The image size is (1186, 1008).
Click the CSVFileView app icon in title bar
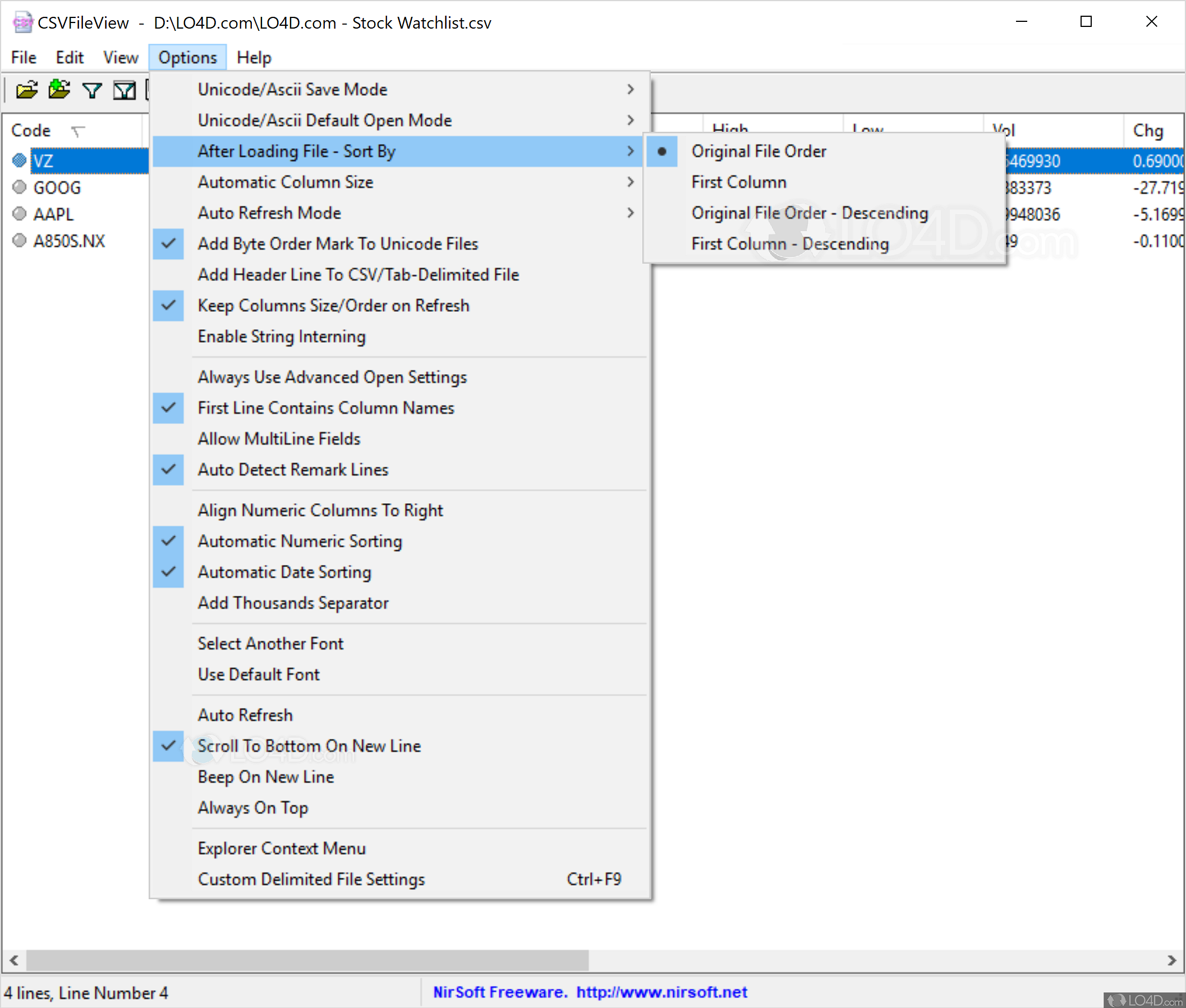click(x=22, y=22)
